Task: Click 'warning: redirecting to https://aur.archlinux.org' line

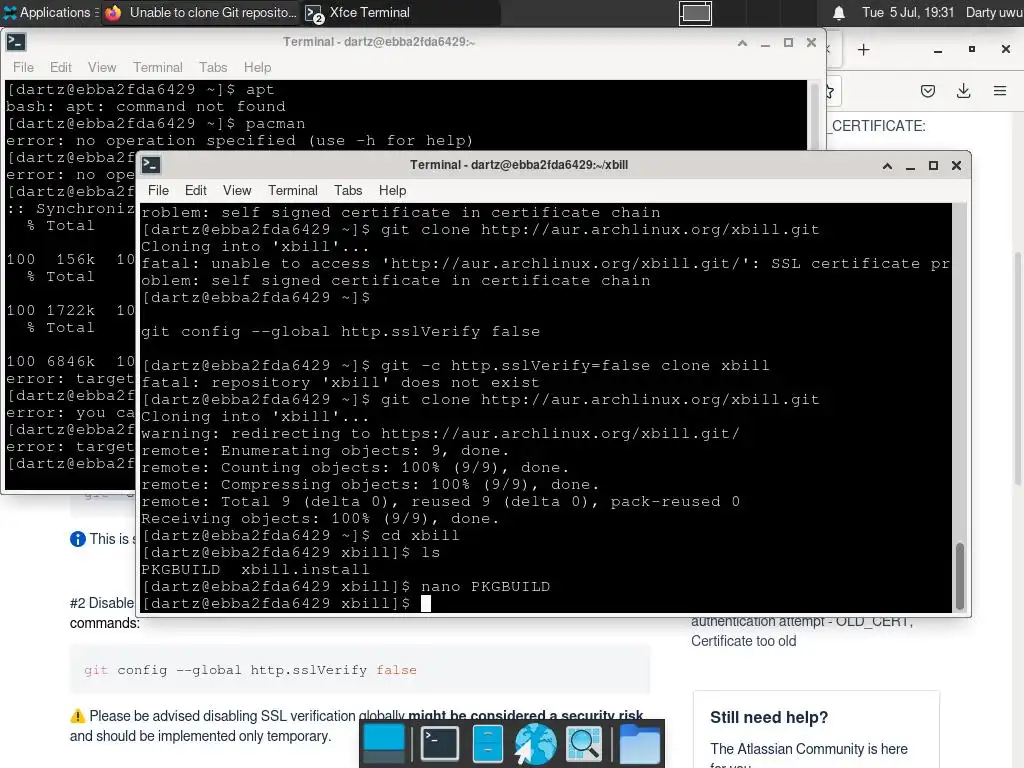Action: pyautogui.click(x=440, y=434)
